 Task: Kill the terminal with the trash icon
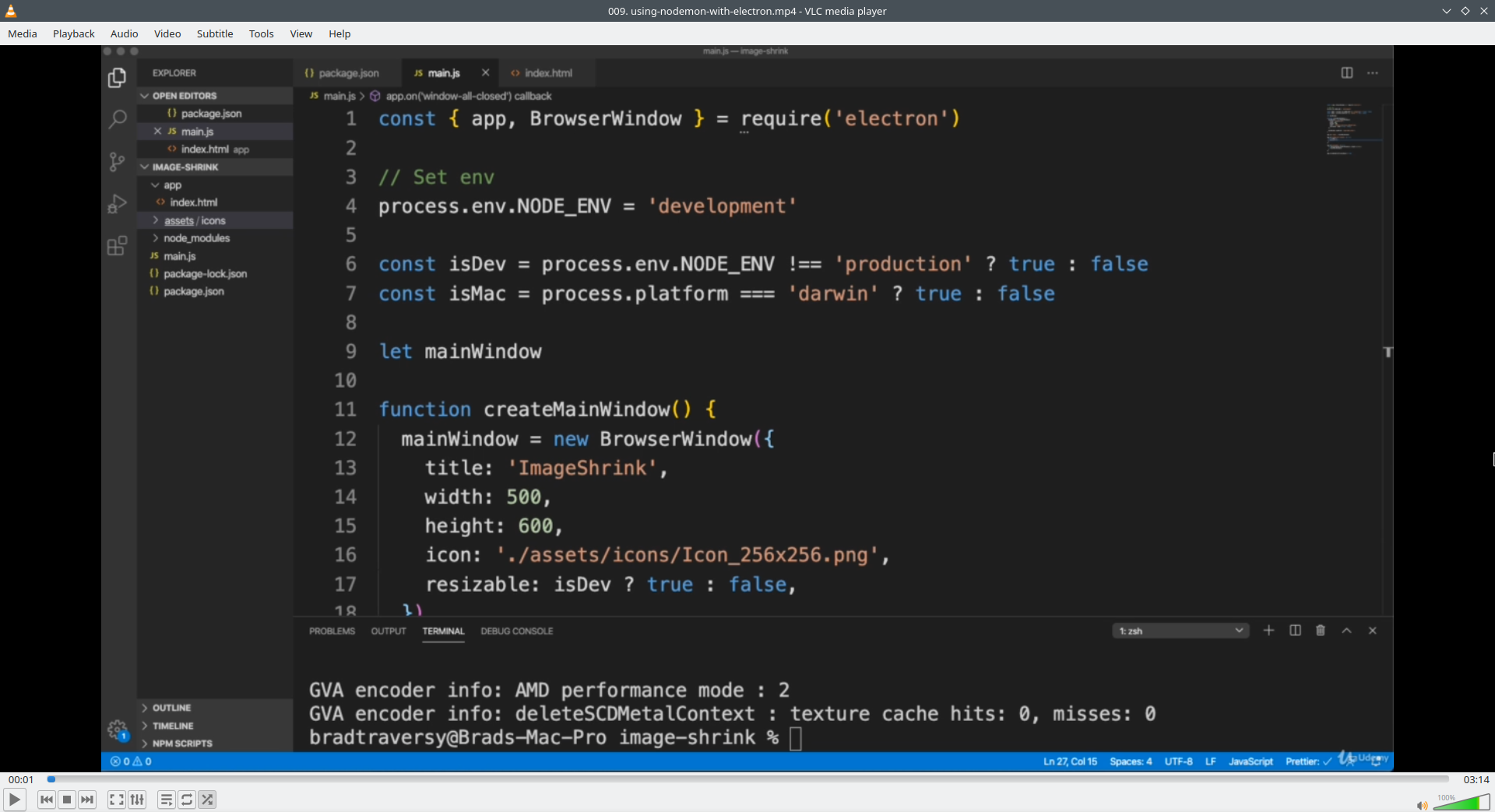click(x=1321, y=631)
